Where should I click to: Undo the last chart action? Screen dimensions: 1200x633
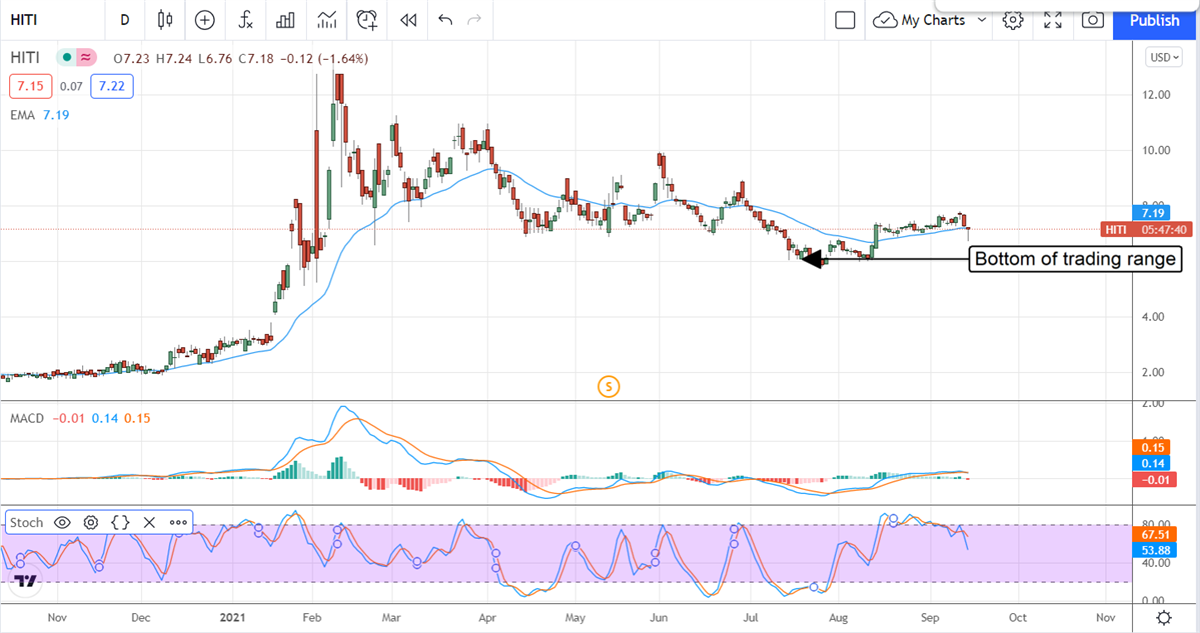[x=445, y=20]
